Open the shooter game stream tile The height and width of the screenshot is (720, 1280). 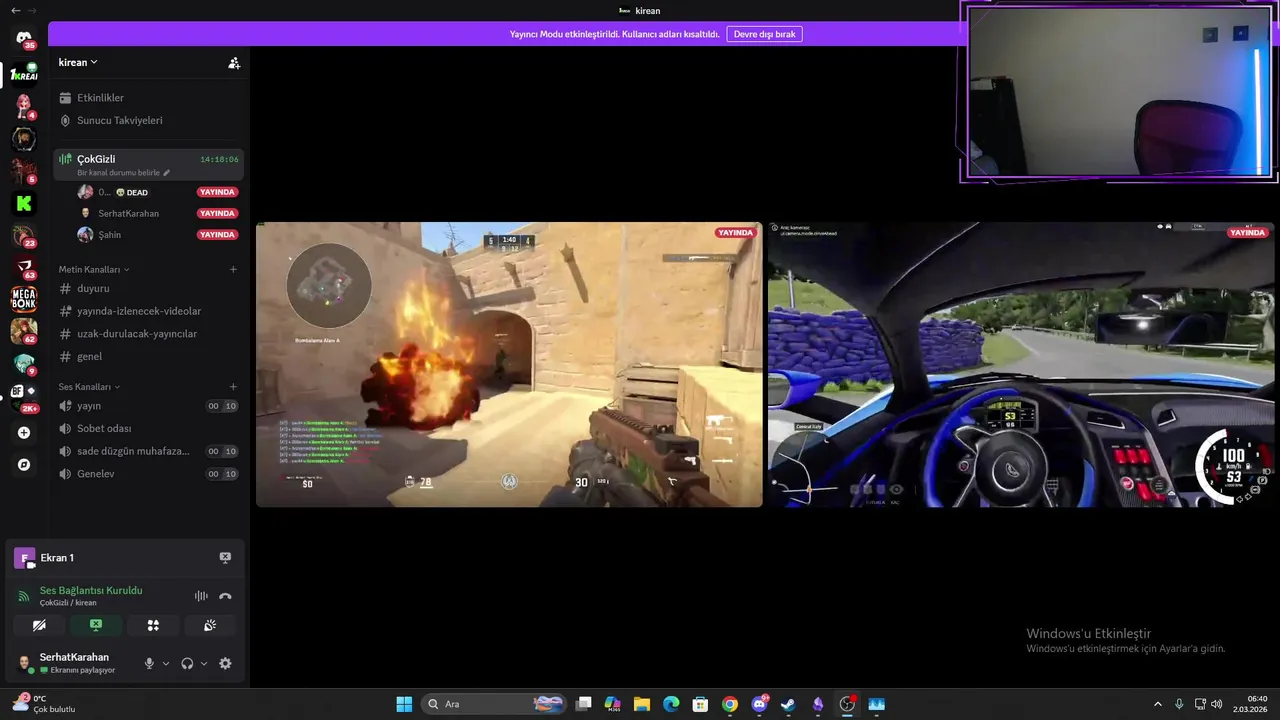pyautogui.click(x=509, y=364)
